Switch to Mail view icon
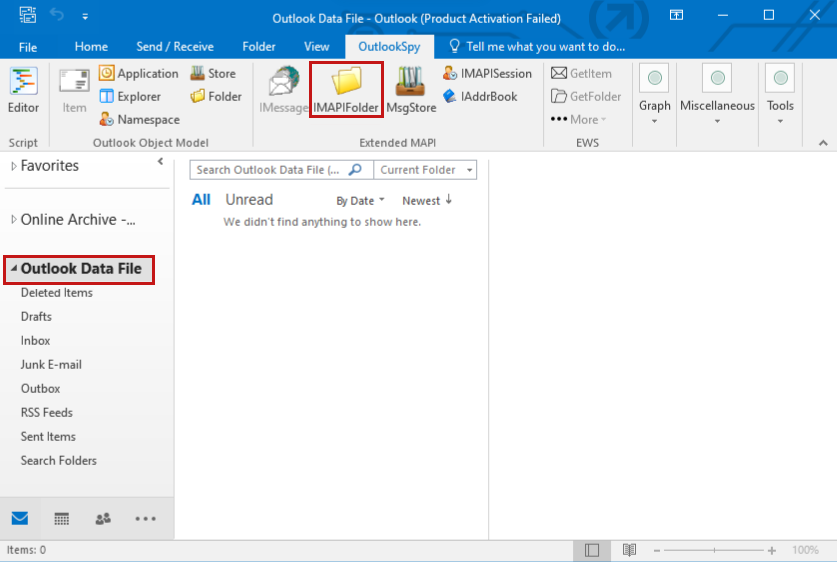This screenshot has height=562, width=837. [x=20, y=518]
